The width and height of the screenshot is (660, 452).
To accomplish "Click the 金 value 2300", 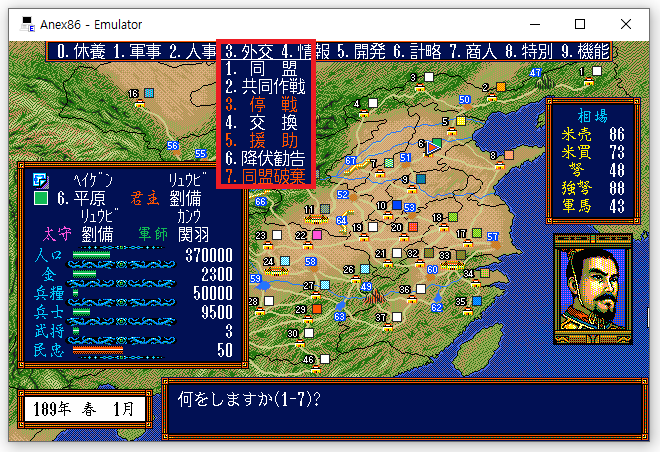I will click(217, 274).
